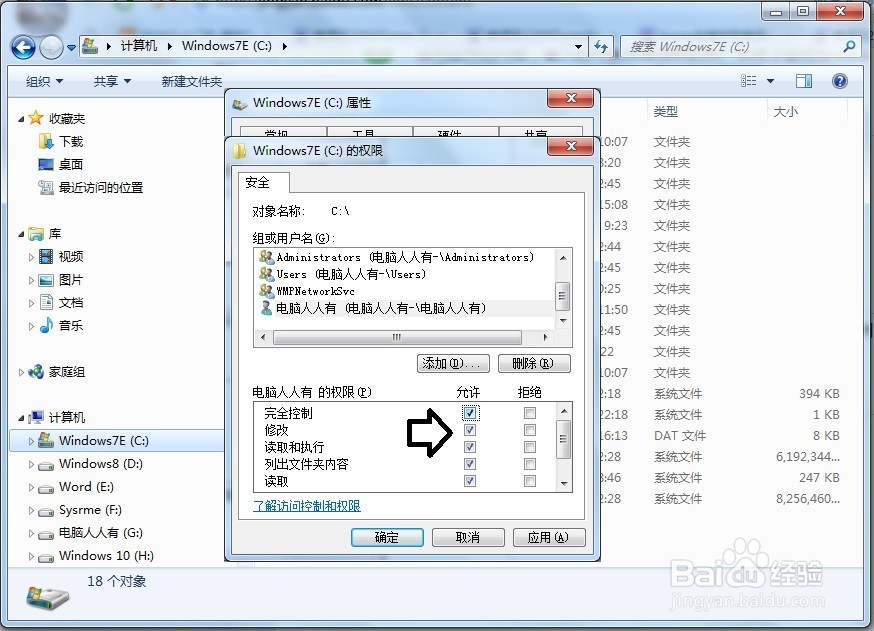This screenshot has height=631, width=874.
Task: Expand the 家庭组 tree node
Action: 21,372
